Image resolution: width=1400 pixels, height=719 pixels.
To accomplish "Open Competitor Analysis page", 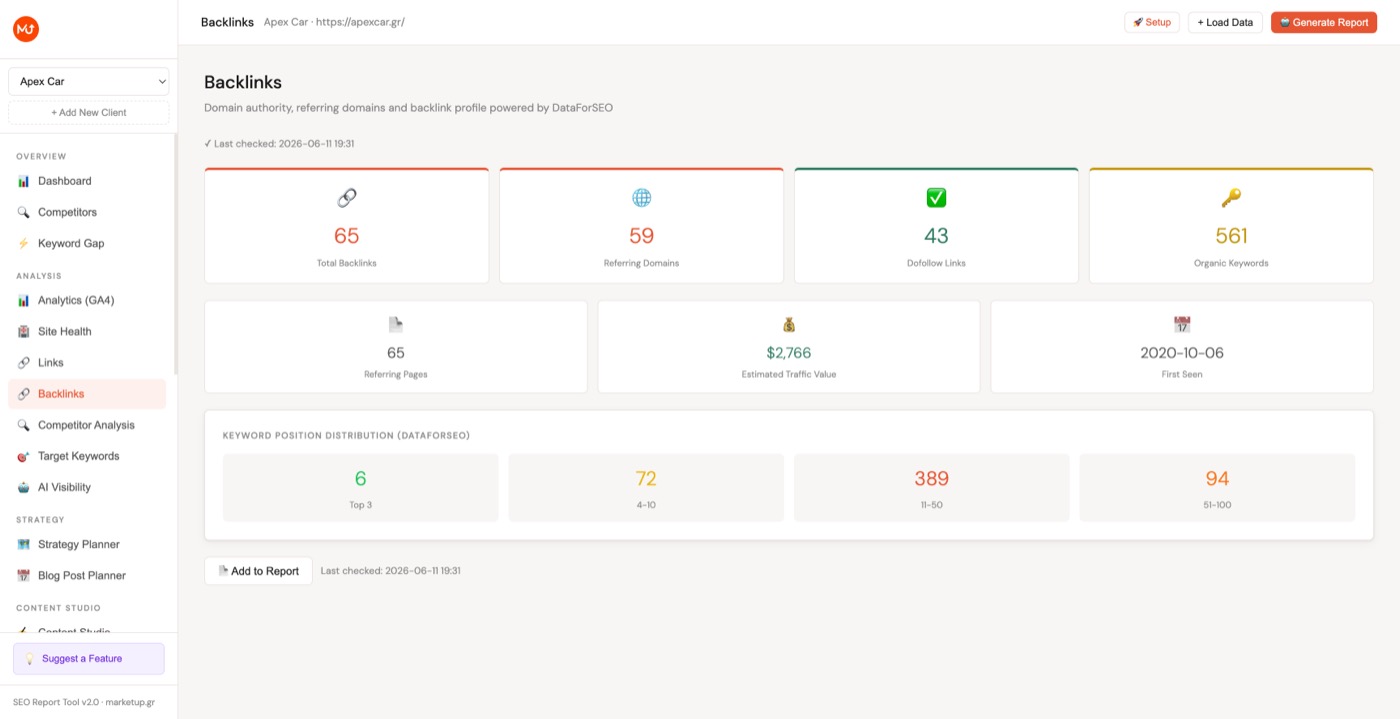I will coord(87,425).
